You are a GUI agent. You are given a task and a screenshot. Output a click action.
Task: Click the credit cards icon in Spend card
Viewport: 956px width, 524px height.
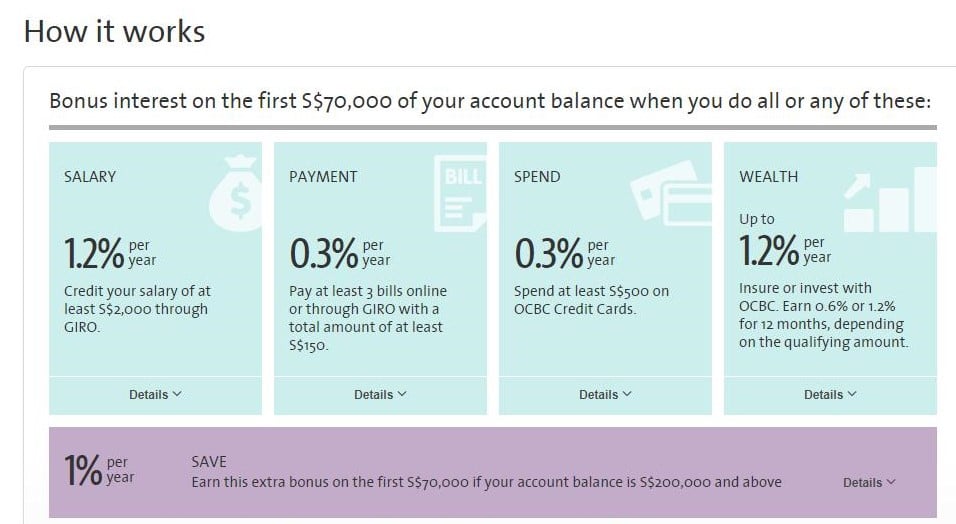[x=671, y=193]
